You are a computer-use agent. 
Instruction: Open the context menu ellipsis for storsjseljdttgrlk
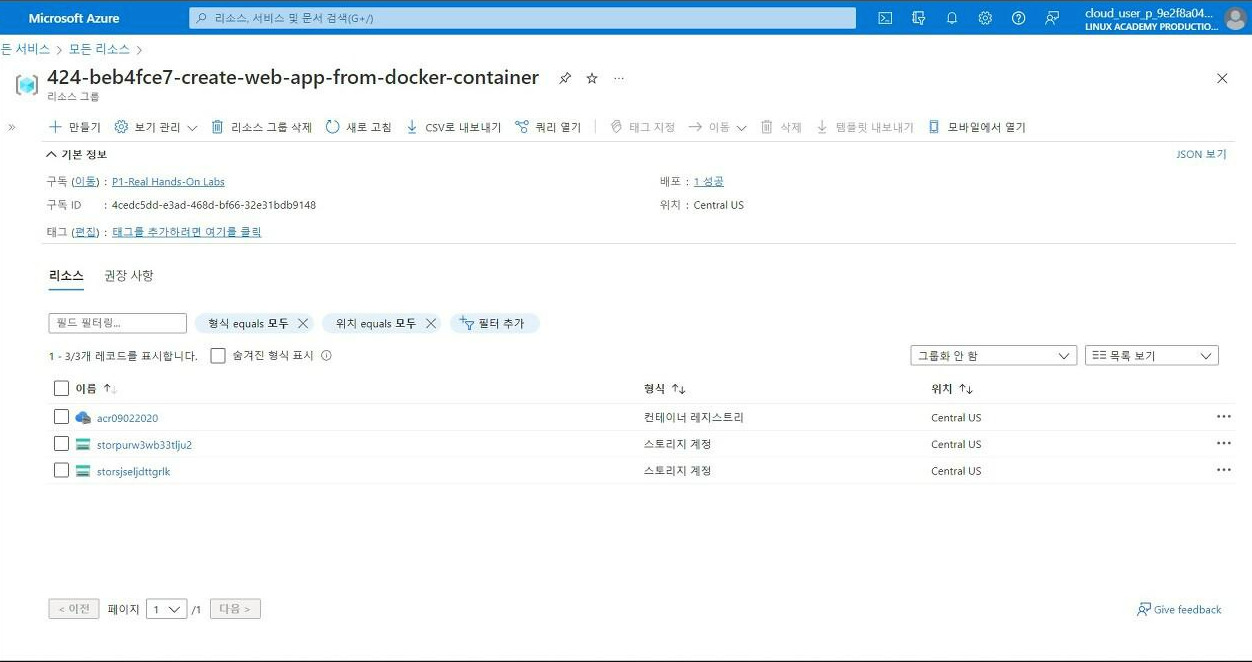1223,471
